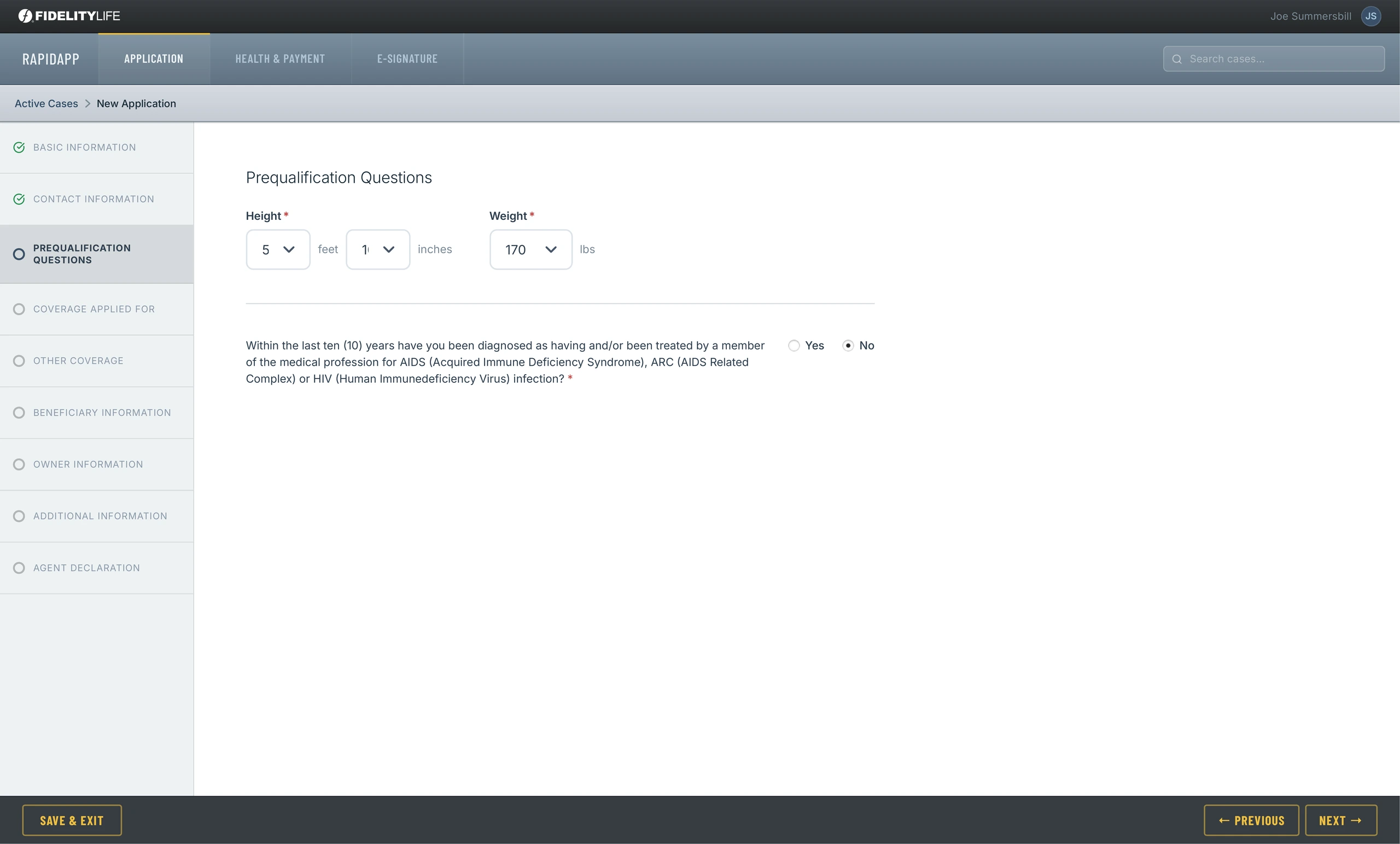Click the Joe Summersbill user name
This screenshot has width=1400, height=844.
pyautogui.click(x=1310, y=16)
